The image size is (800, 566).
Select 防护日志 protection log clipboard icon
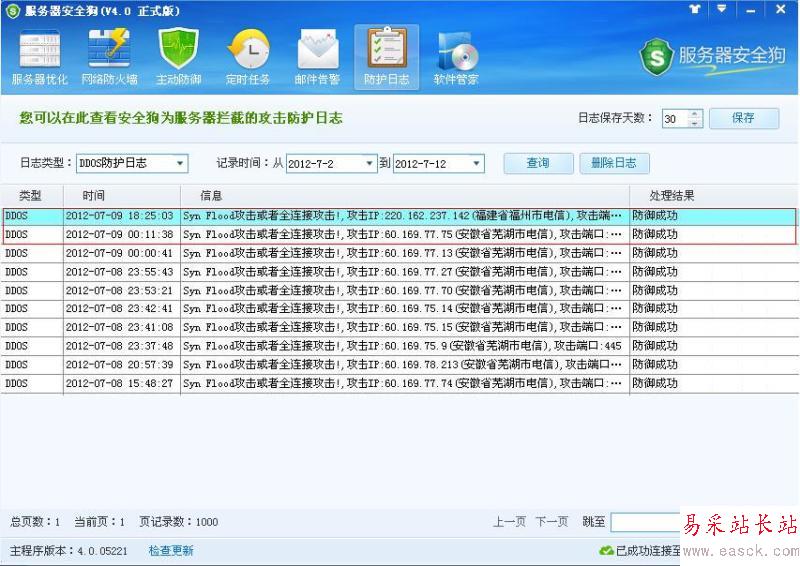(387, 57)
